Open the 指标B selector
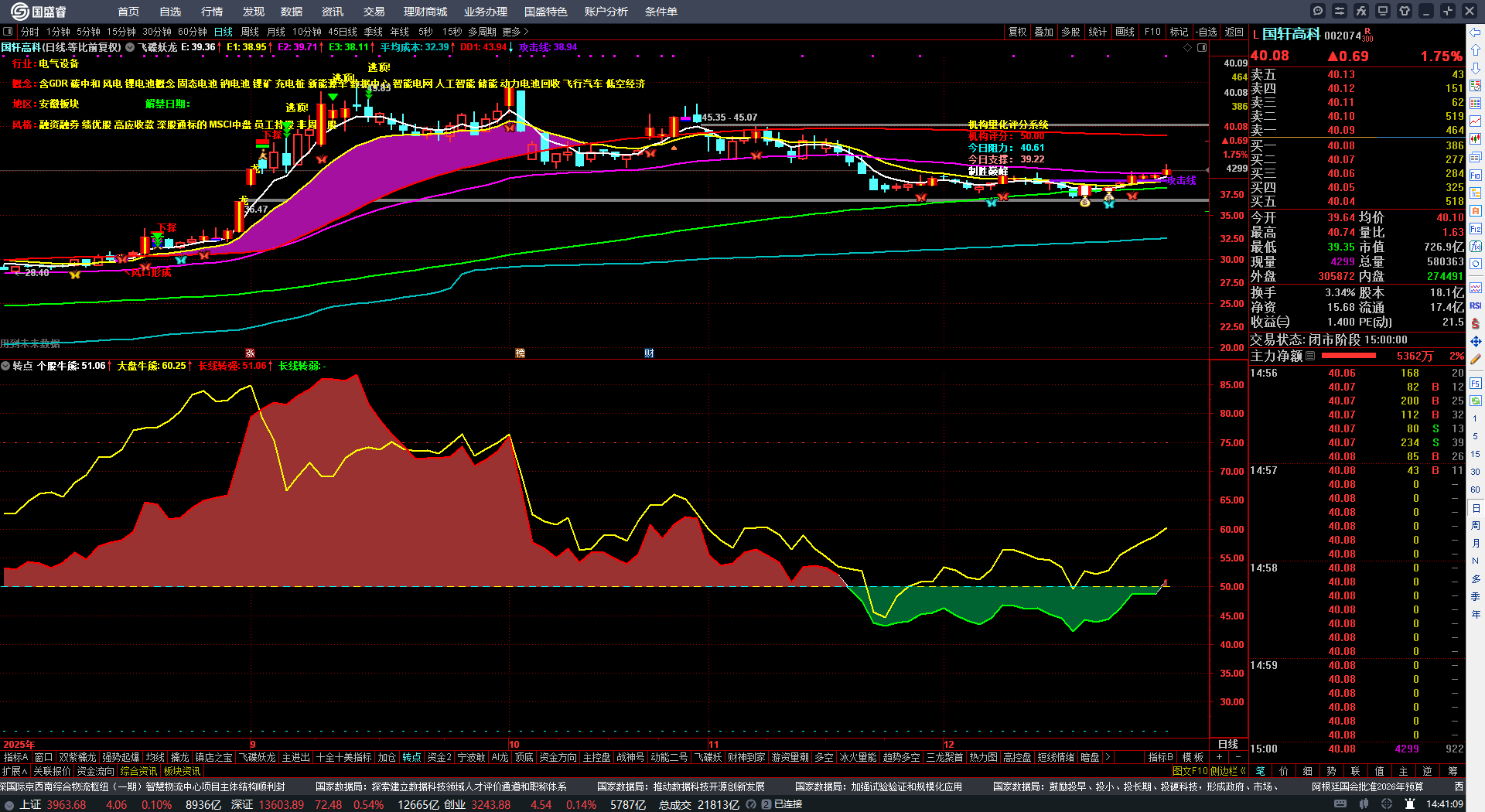1485x812 pixels. coord(1160,757)
